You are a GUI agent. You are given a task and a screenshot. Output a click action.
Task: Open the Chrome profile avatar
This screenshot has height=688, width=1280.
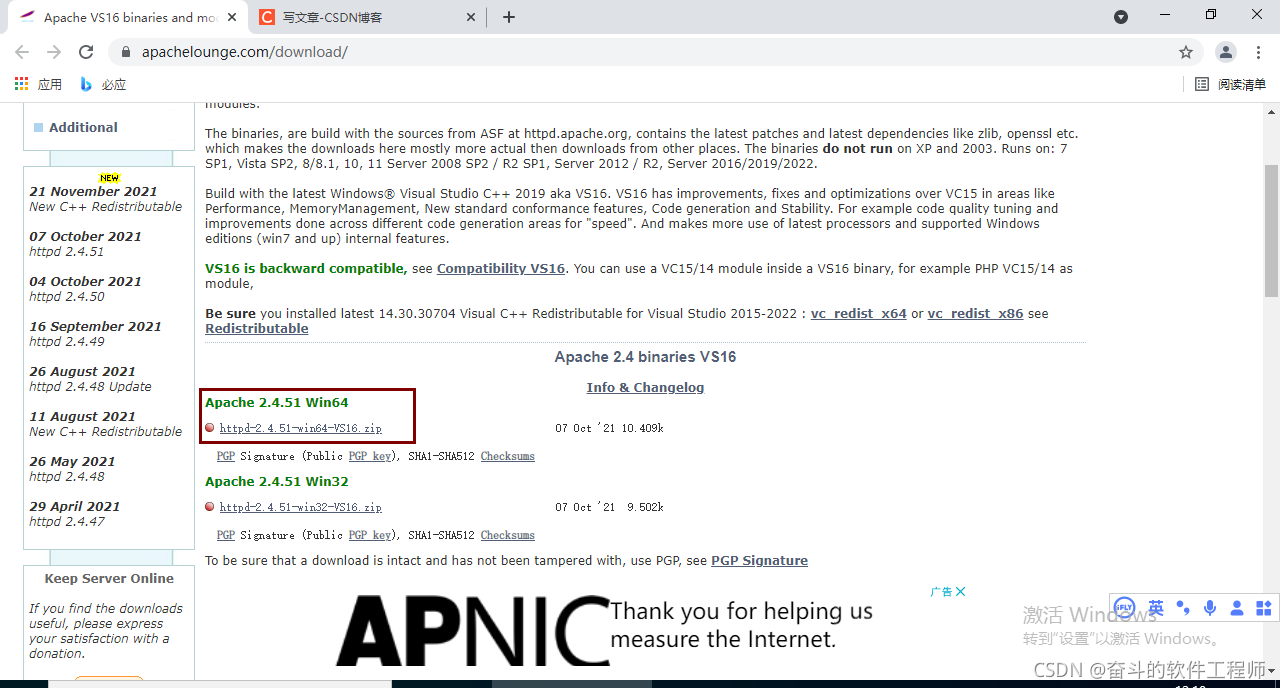pyautogui.click(x=1226, y=52)
